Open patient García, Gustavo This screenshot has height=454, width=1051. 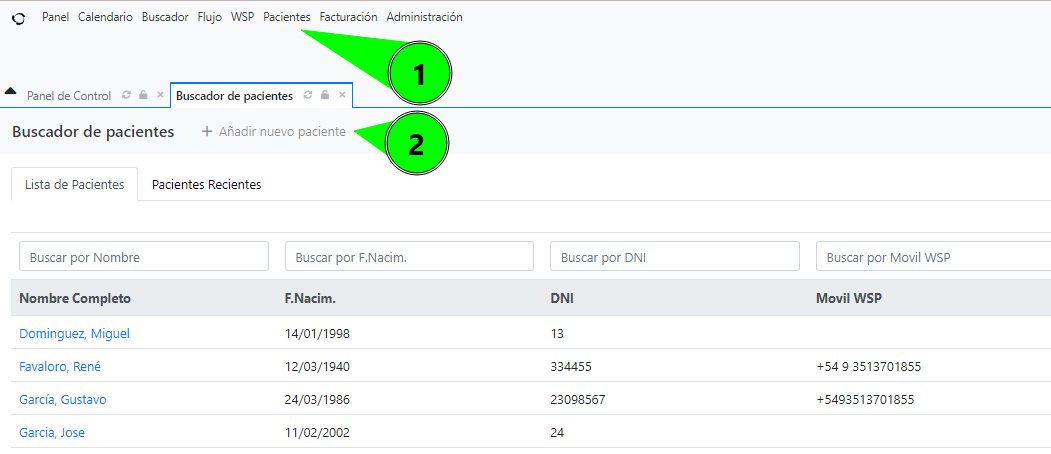pyautogui.click(x=63, y=400)
